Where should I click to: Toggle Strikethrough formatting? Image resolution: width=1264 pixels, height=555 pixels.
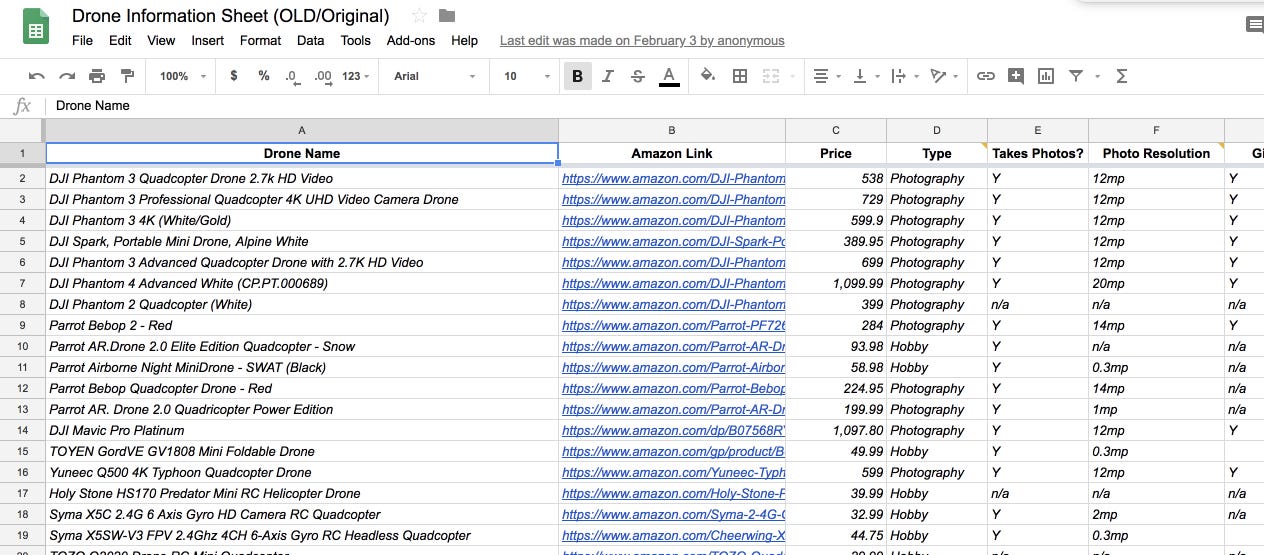(x=638, y=76)
